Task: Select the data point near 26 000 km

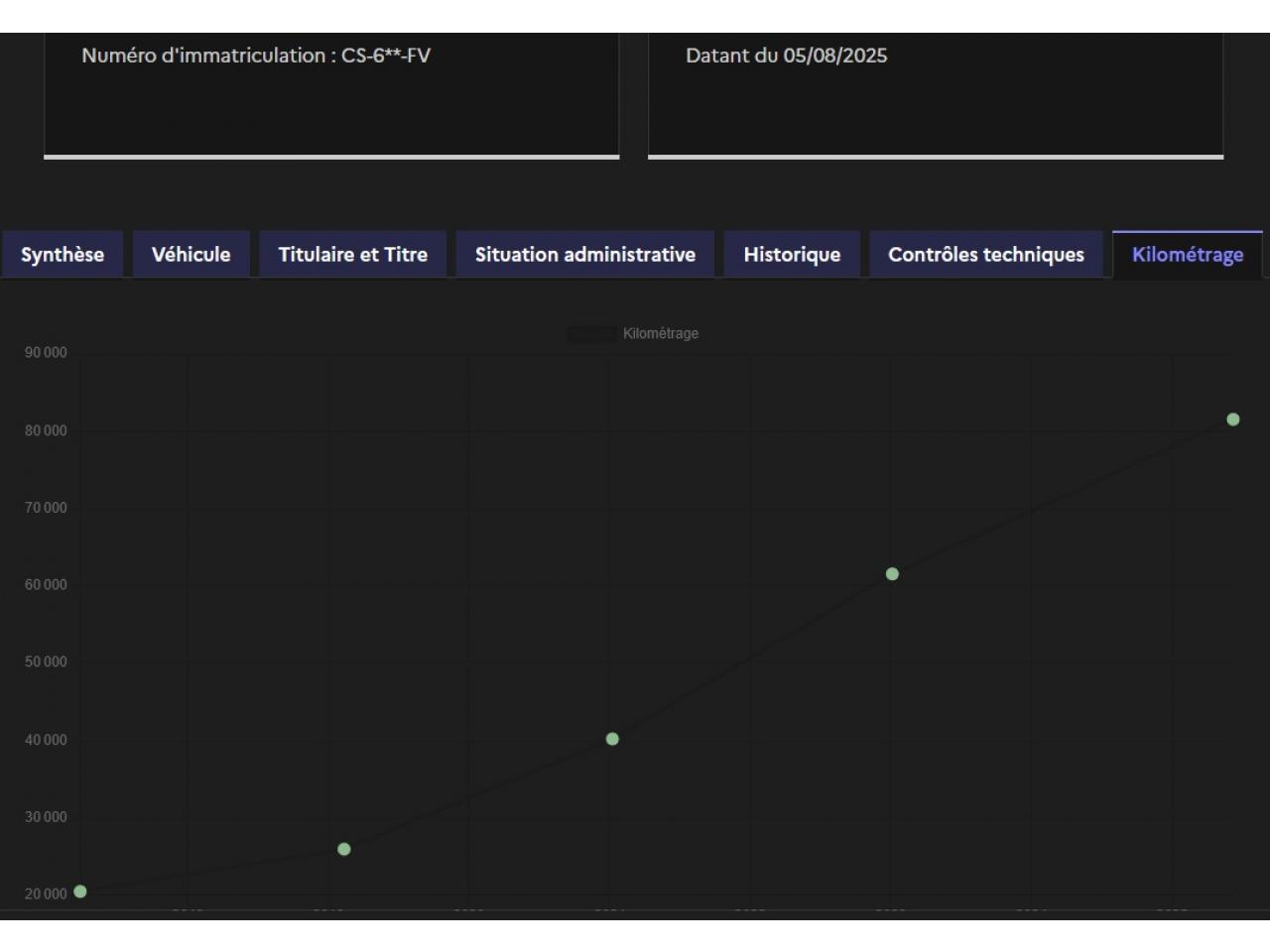Action: [344, 849]
